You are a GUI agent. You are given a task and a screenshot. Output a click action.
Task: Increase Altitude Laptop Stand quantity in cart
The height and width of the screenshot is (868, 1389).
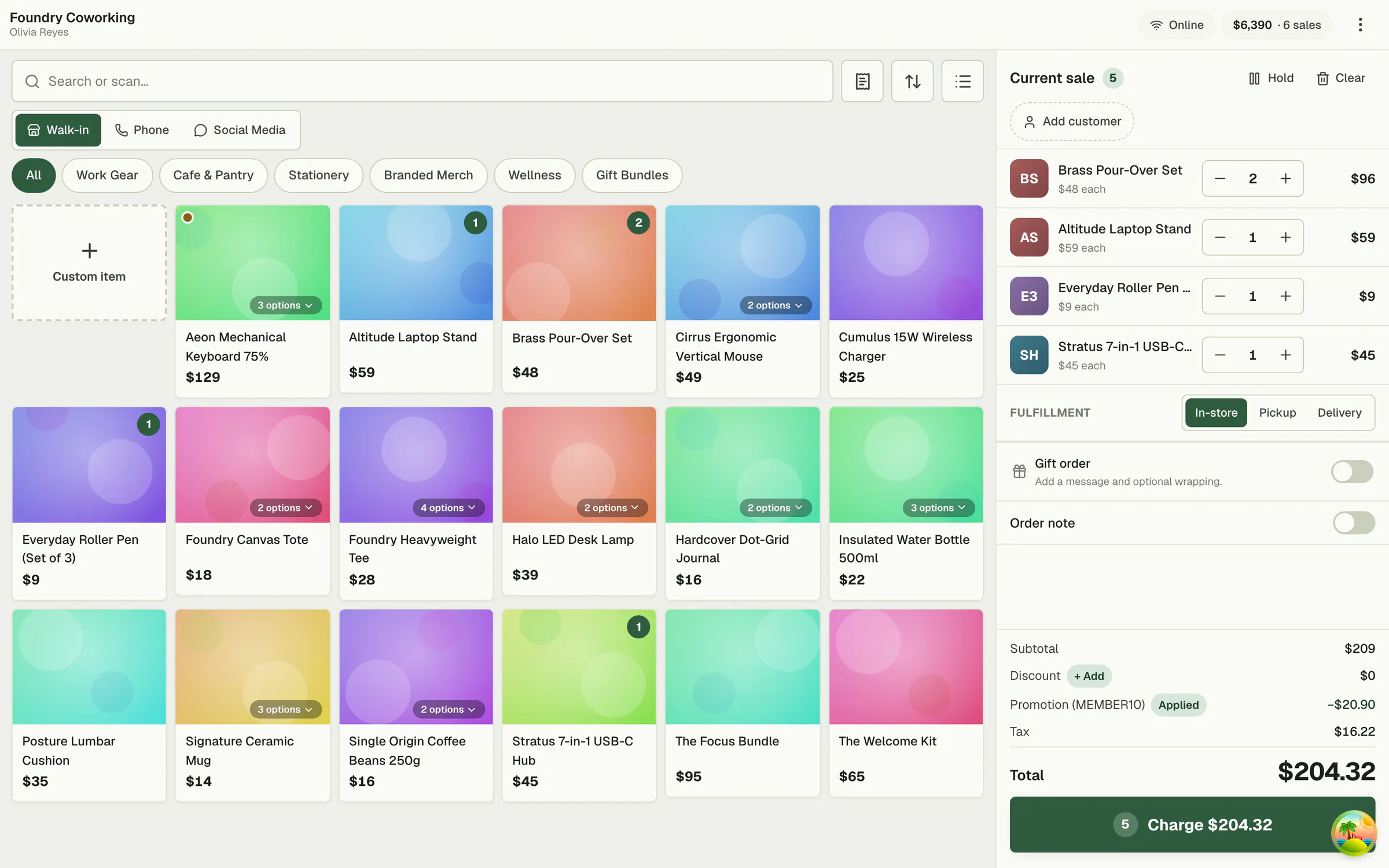pos(1285,237)
